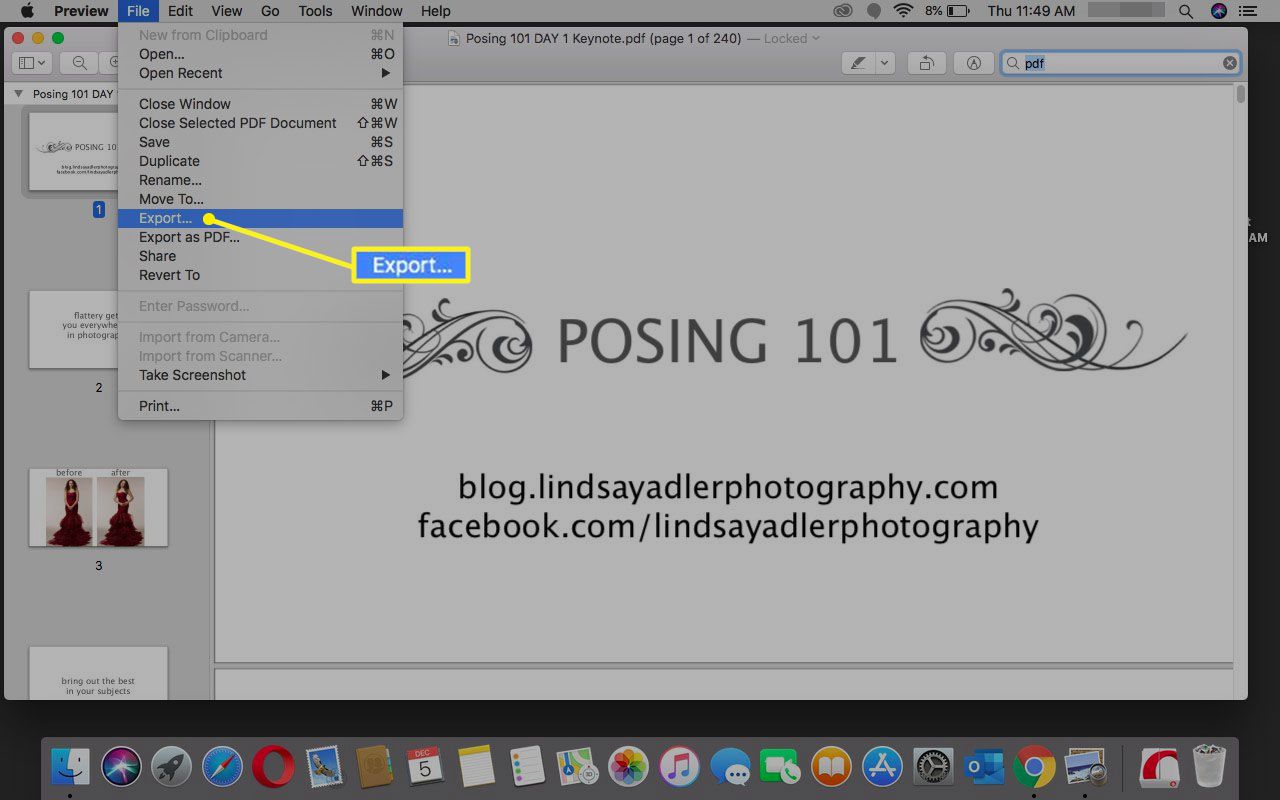
Task: Open Spotlight search in the menu bar
Action: coord(1186,11)
